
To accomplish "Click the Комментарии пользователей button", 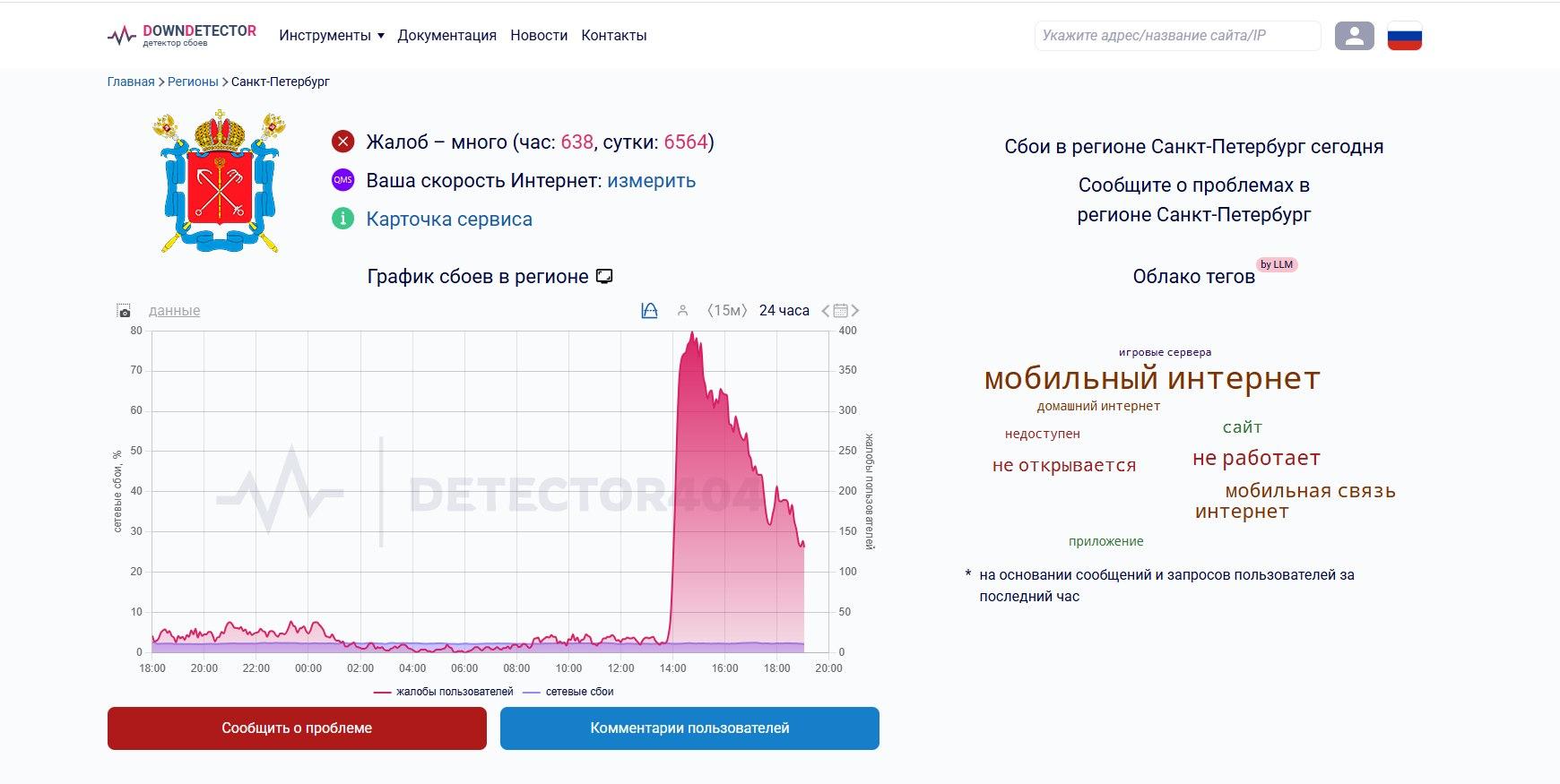I will tap(689, 728).
